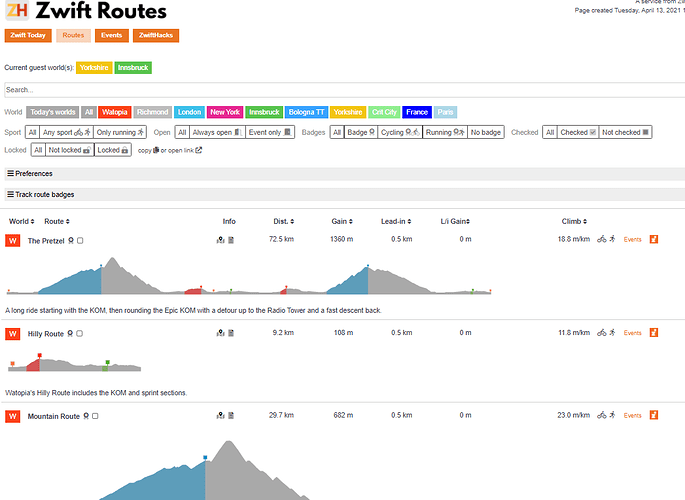
Task: Check The Pretzel completed checkbox
Action: (80, 241)
